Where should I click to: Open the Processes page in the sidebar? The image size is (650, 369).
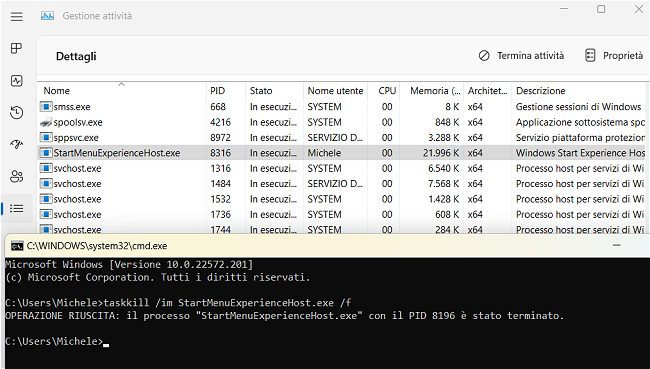click(17, 48)
